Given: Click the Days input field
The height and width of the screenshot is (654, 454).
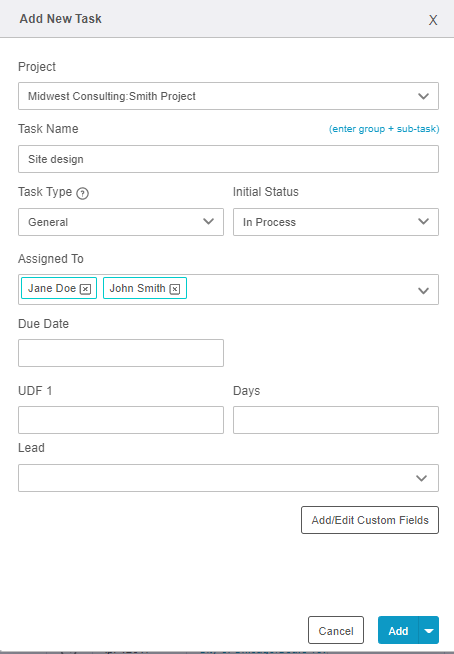Looking at the screenshot, I should pos(336,420).
